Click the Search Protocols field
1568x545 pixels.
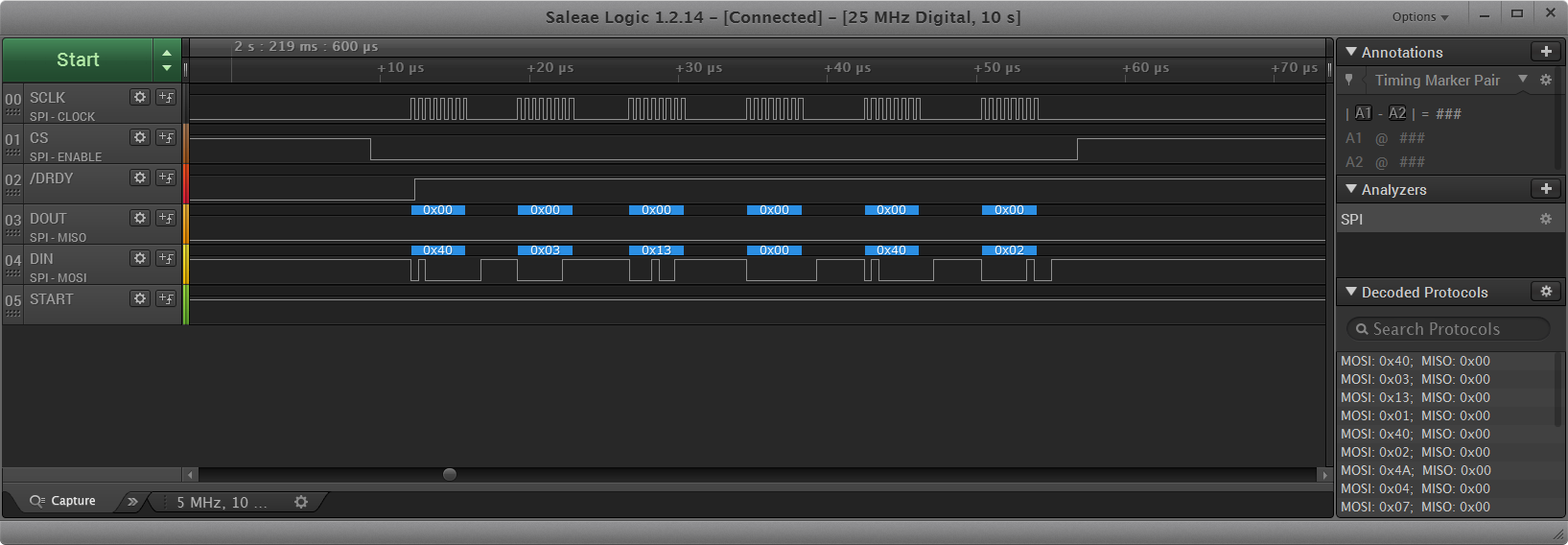(1448, 329)
